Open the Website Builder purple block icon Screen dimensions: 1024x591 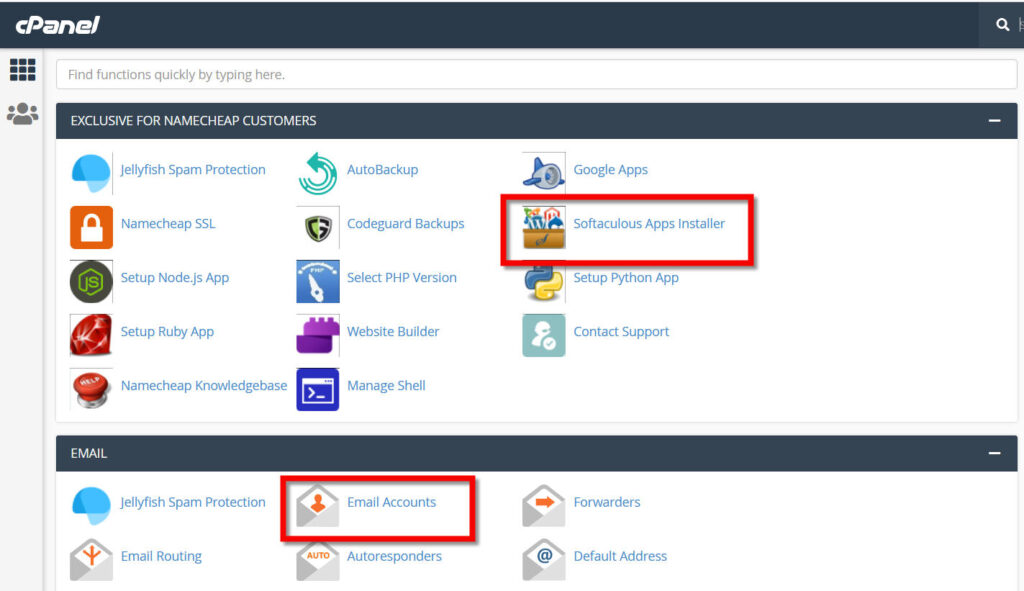coord(317,335)
